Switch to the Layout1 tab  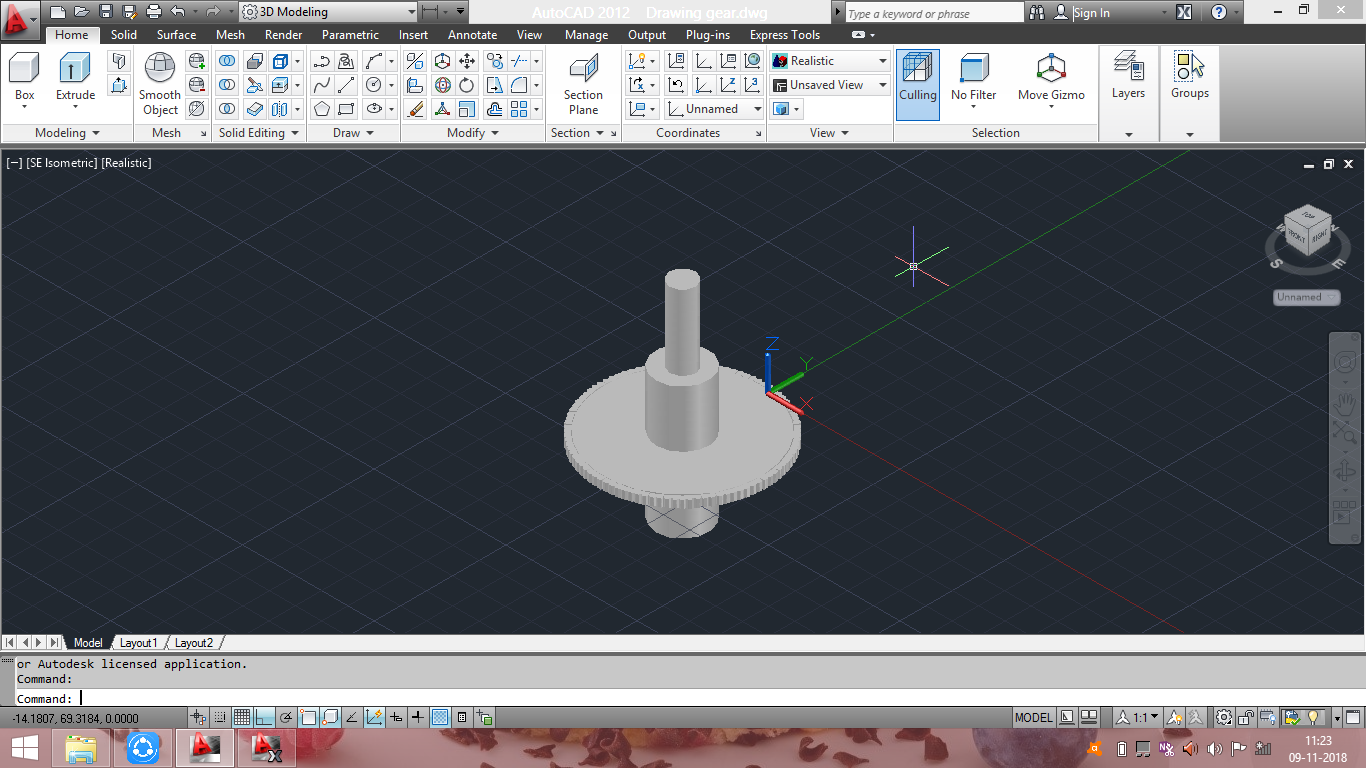[x=138, y=643]
